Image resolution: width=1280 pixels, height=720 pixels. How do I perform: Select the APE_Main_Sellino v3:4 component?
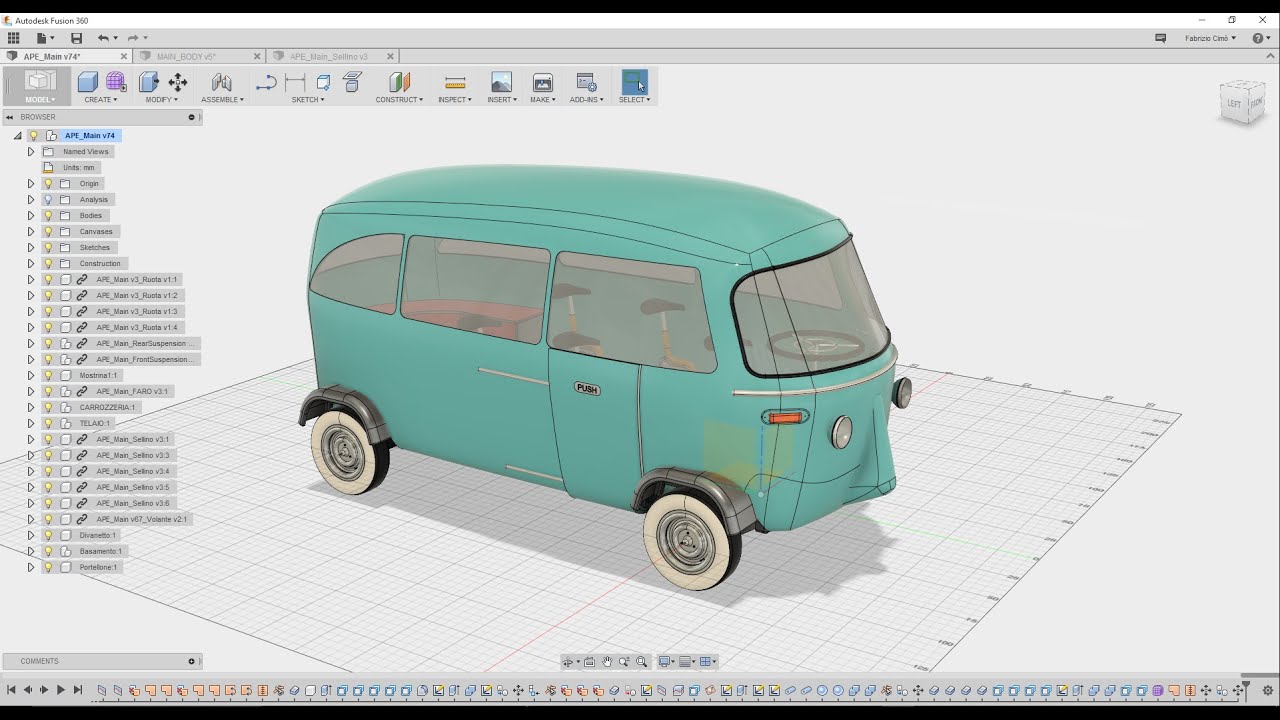132,472
